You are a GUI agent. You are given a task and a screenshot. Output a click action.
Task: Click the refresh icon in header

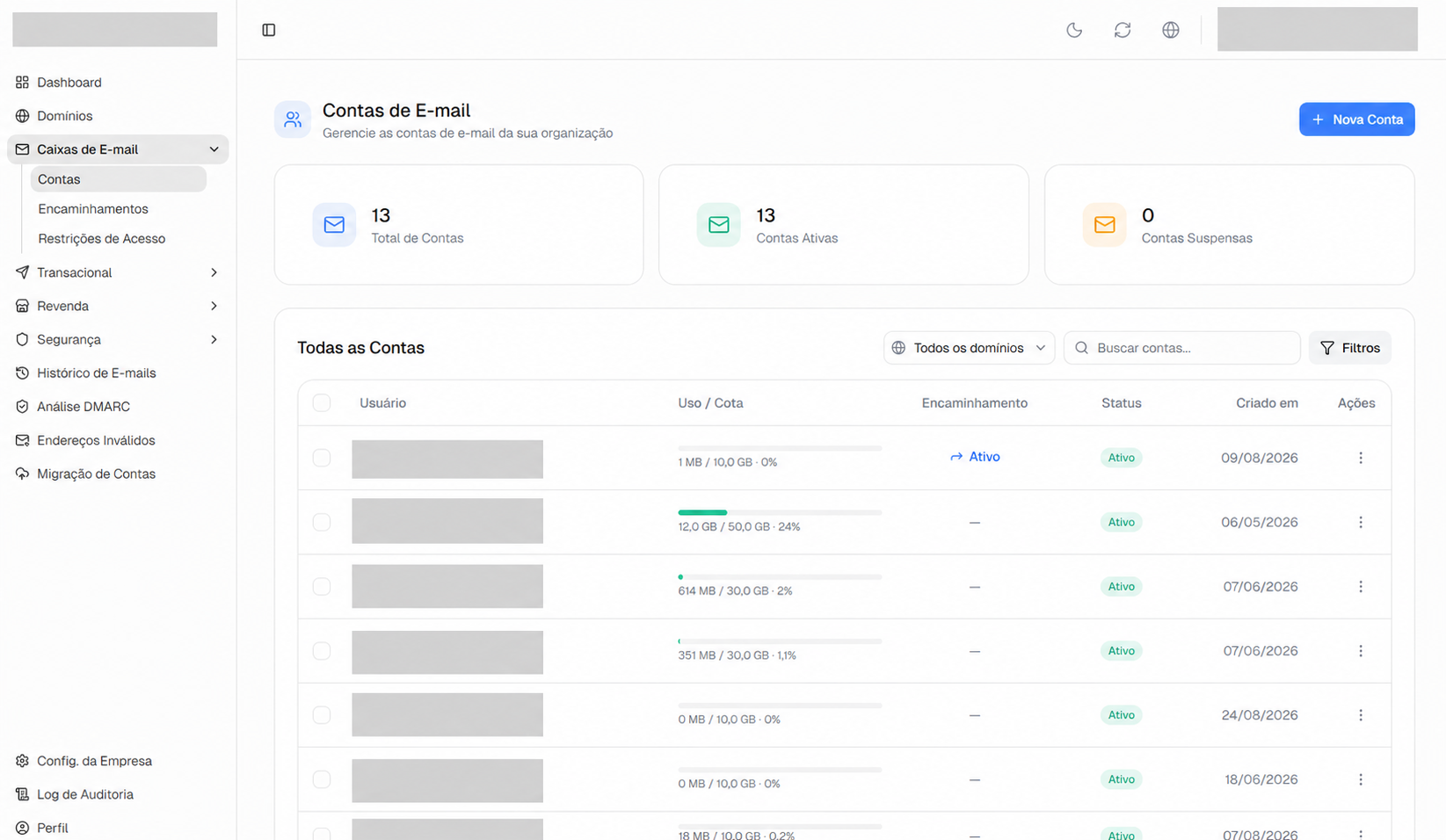click(x=1123, y=30)
